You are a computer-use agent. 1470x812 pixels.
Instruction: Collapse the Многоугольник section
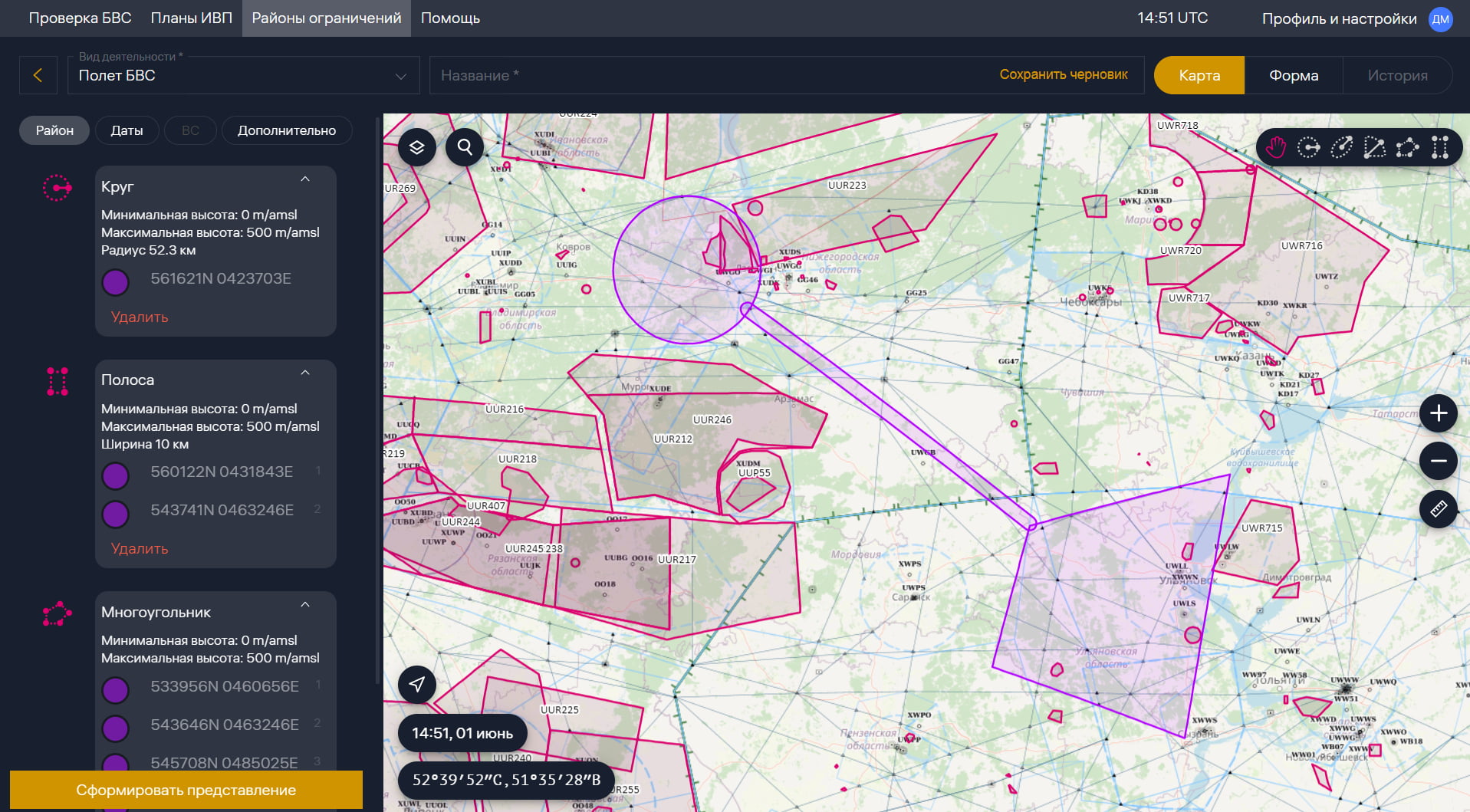(305, 605)
